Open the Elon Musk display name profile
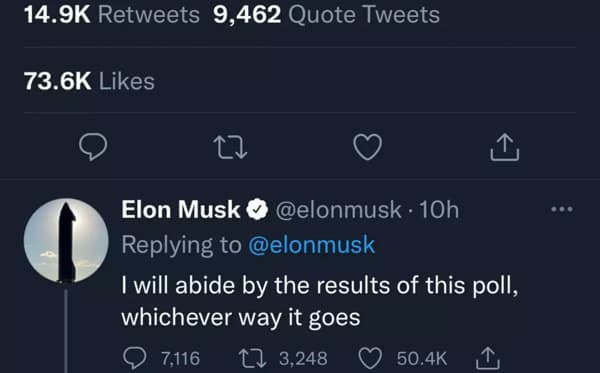Image resolution: width=600 pixels, height=373 pixels. 181,210
